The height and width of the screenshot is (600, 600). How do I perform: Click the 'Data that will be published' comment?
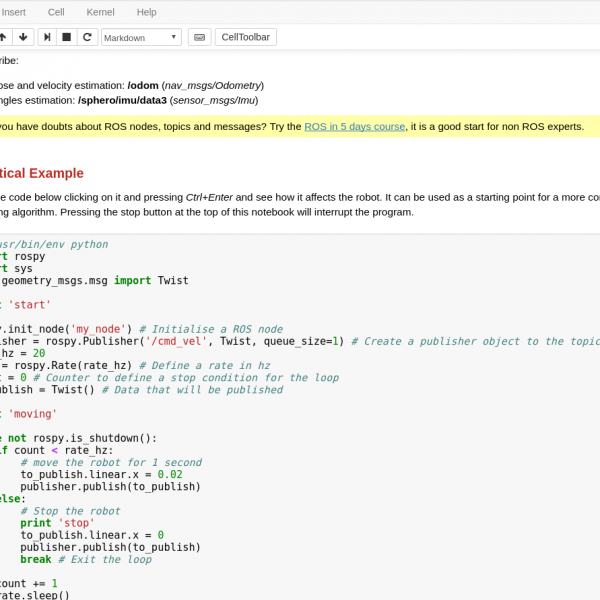[193, 390]
